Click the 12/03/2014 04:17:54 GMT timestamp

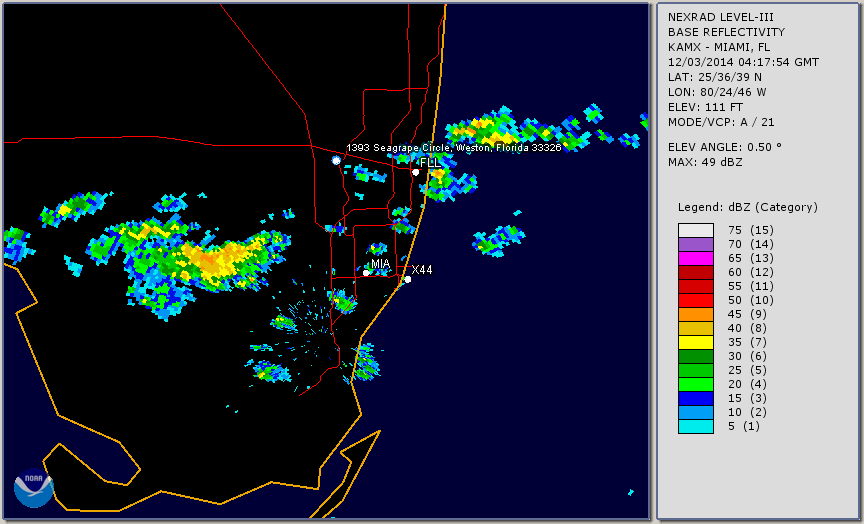[743, 62]
